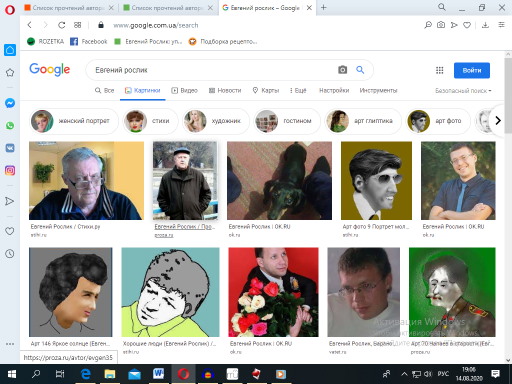
Task: Switch to the Новости tab
Action: pyautogui.click(x=225, y=90)
